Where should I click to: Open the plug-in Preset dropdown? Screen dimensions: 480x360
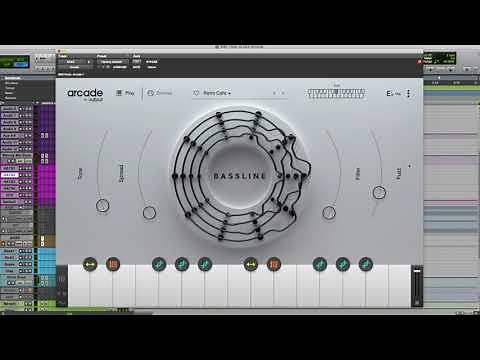(112, 62)
